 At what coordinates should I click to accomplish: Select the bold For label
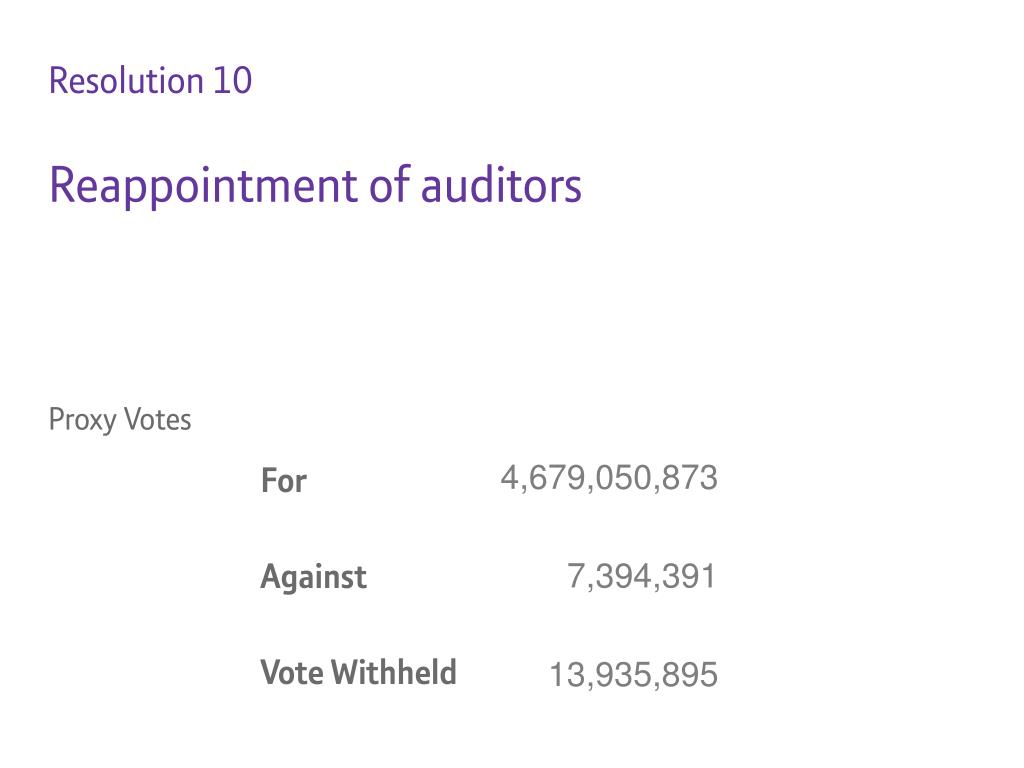283,481
